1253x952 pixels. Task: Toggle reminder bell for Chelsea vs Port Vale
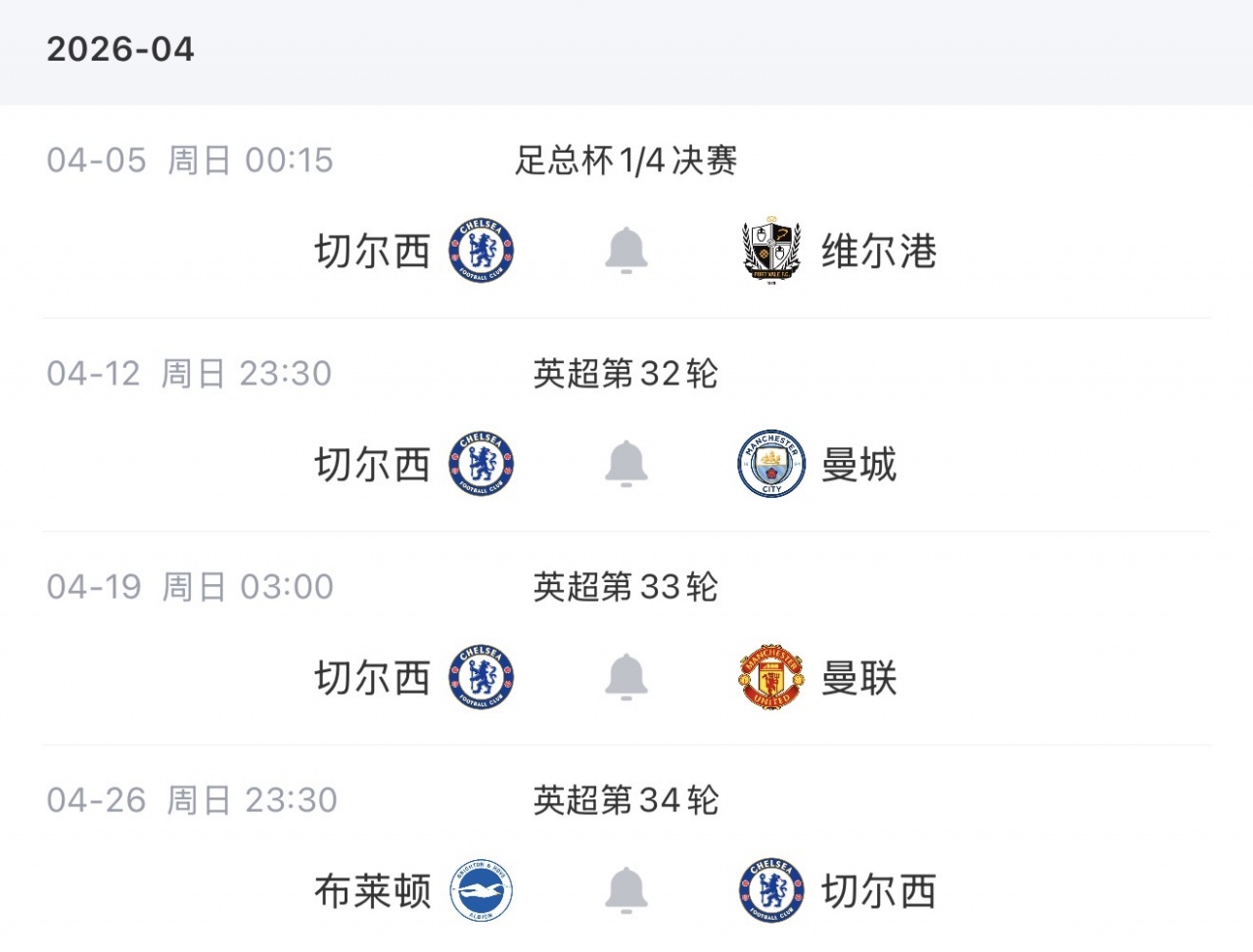tap(626, 250)
